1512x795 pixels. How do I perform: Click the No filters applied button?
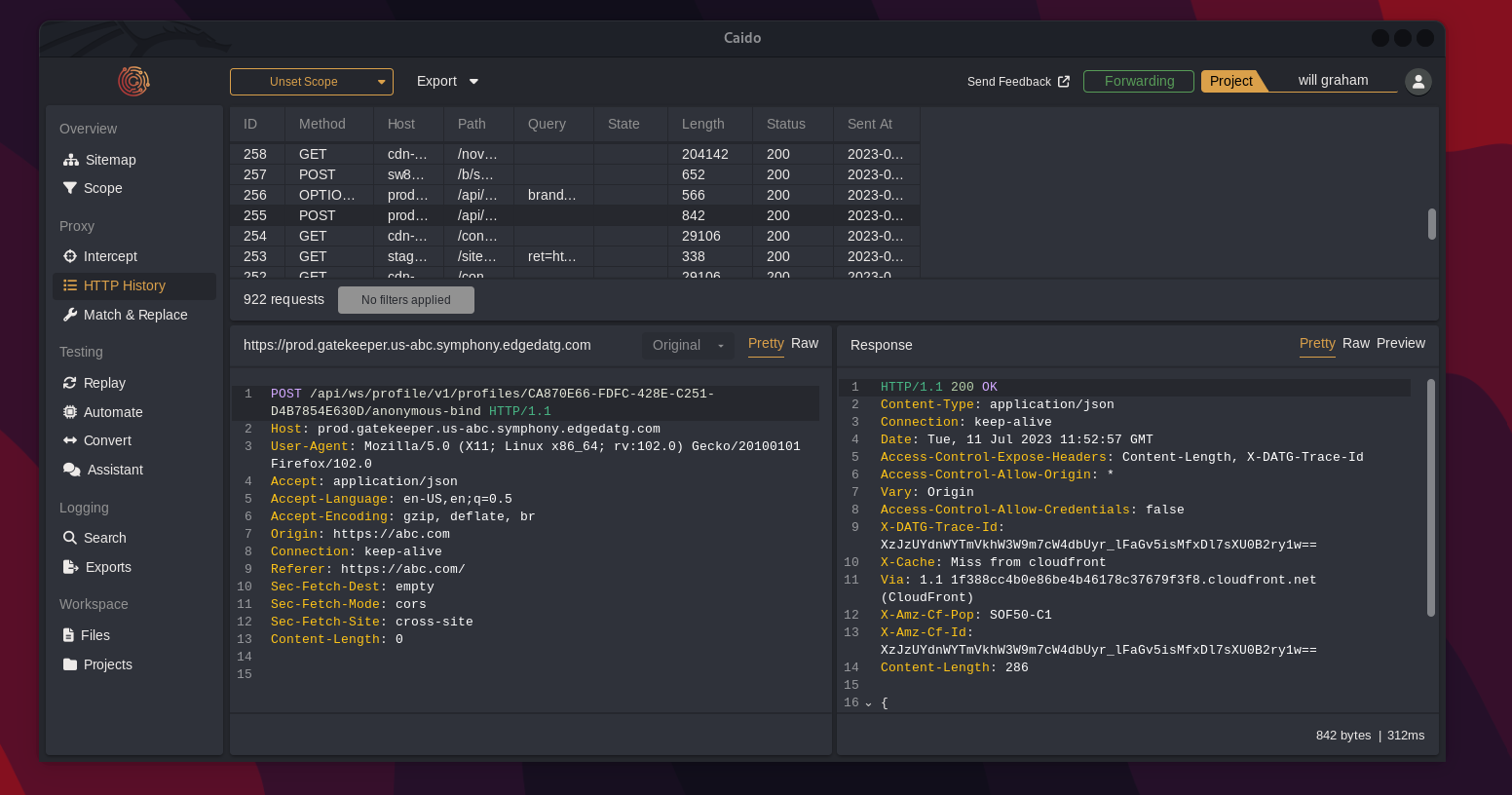click(x=406, y=300)
